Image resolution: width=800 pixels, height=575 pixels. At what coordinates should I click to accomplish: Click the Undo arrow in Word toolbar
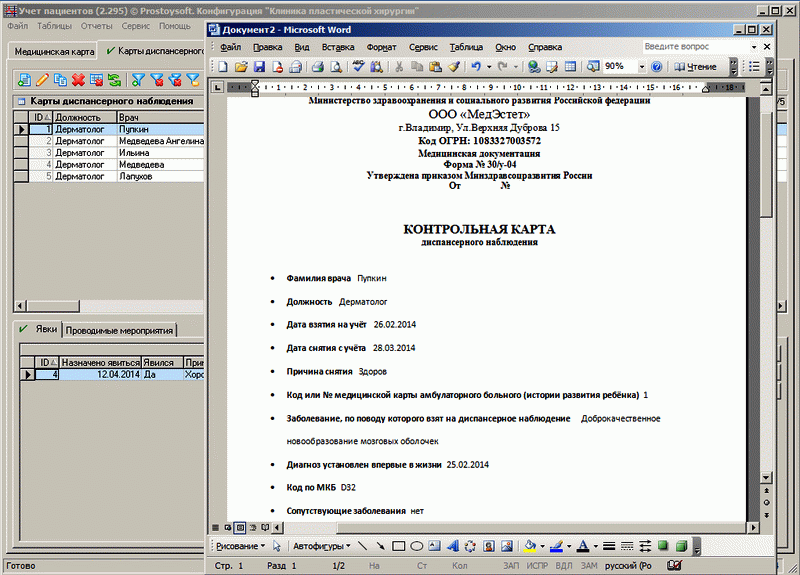476,67
